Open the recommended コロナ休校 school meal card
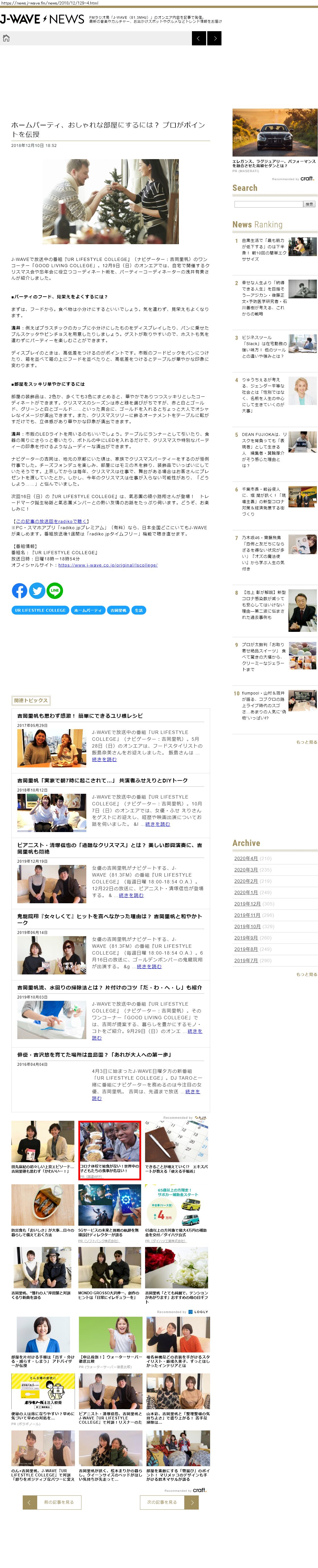This screenshot has height=1568, width=318. coord(110,1151)
